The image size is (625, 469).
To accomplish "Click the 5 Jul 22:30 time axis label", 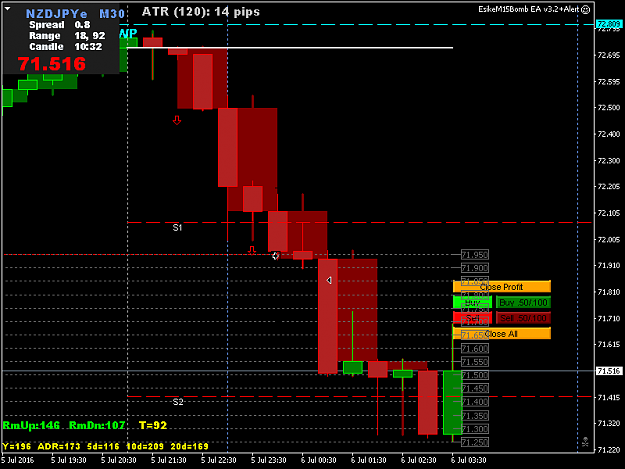I will 218,460.
